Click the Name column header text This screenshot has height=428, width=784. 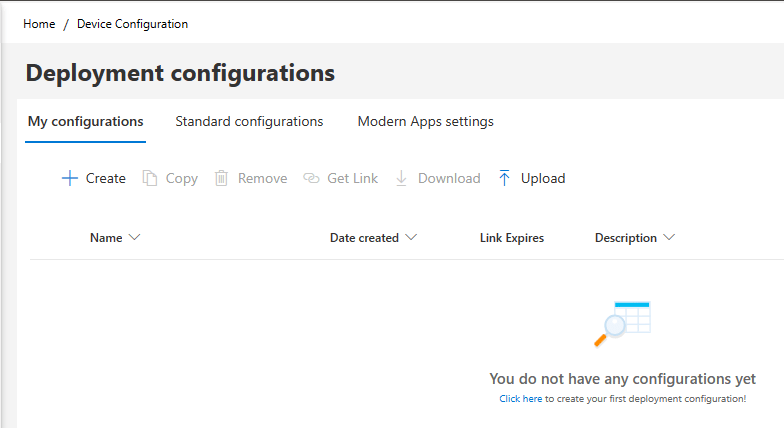[x=106, y=238]
